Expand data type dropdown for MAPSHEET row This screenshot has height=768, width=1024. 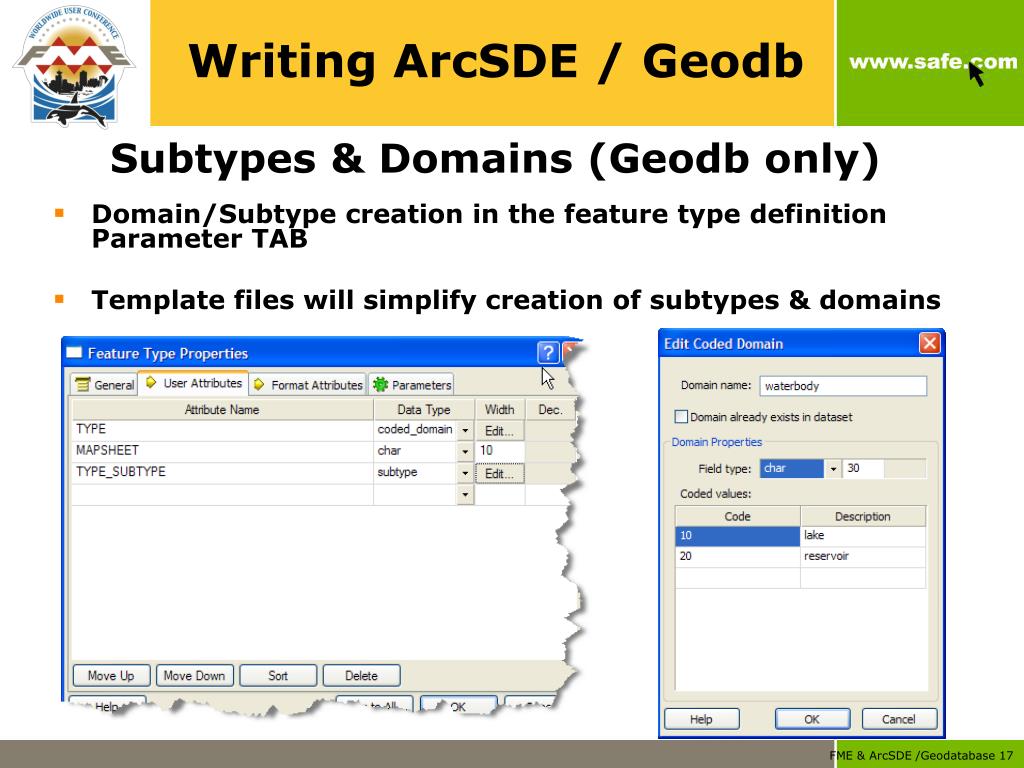(465, 451)
